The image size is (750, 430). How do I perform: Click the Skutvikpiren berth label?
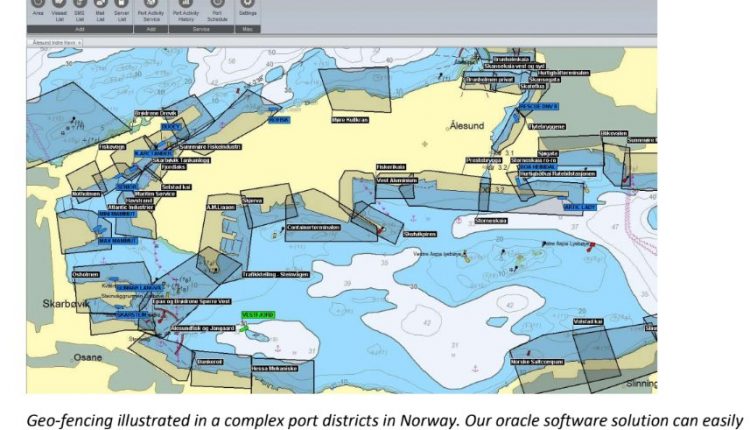point(420,234)
